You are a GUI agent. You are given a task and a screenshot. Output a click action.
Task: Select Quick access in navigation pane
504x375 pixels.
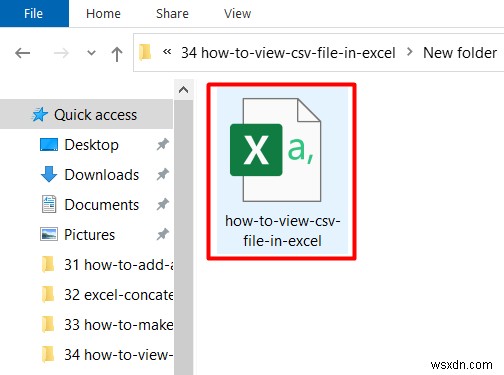point(86,115)
